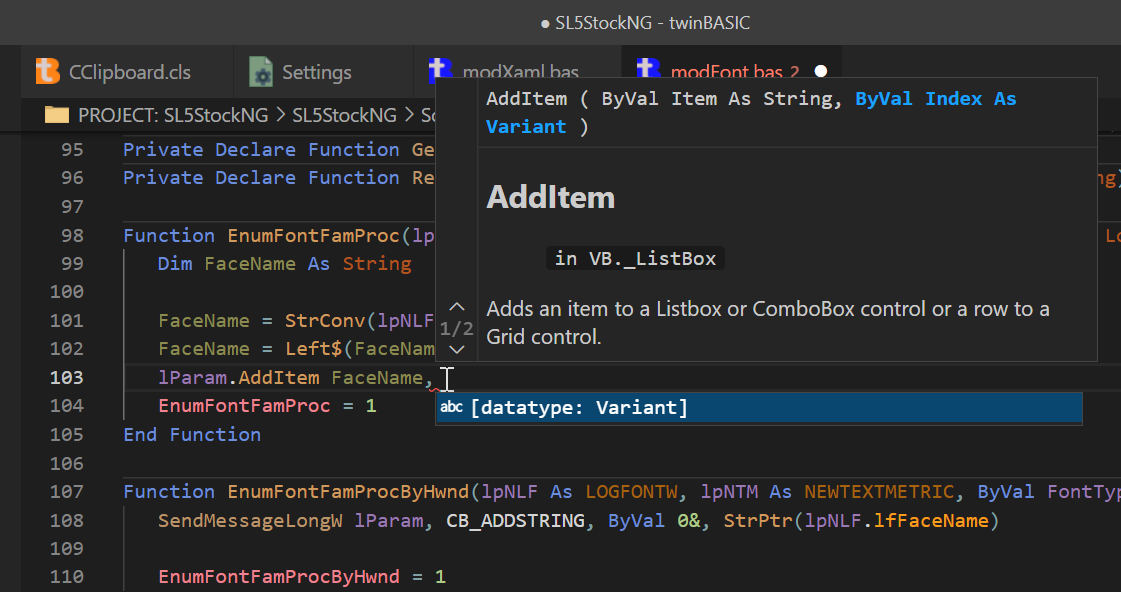Click the unsaved-changes dot on modFont.bas 2
1121x592 pixels.
(x=819, y=71)
